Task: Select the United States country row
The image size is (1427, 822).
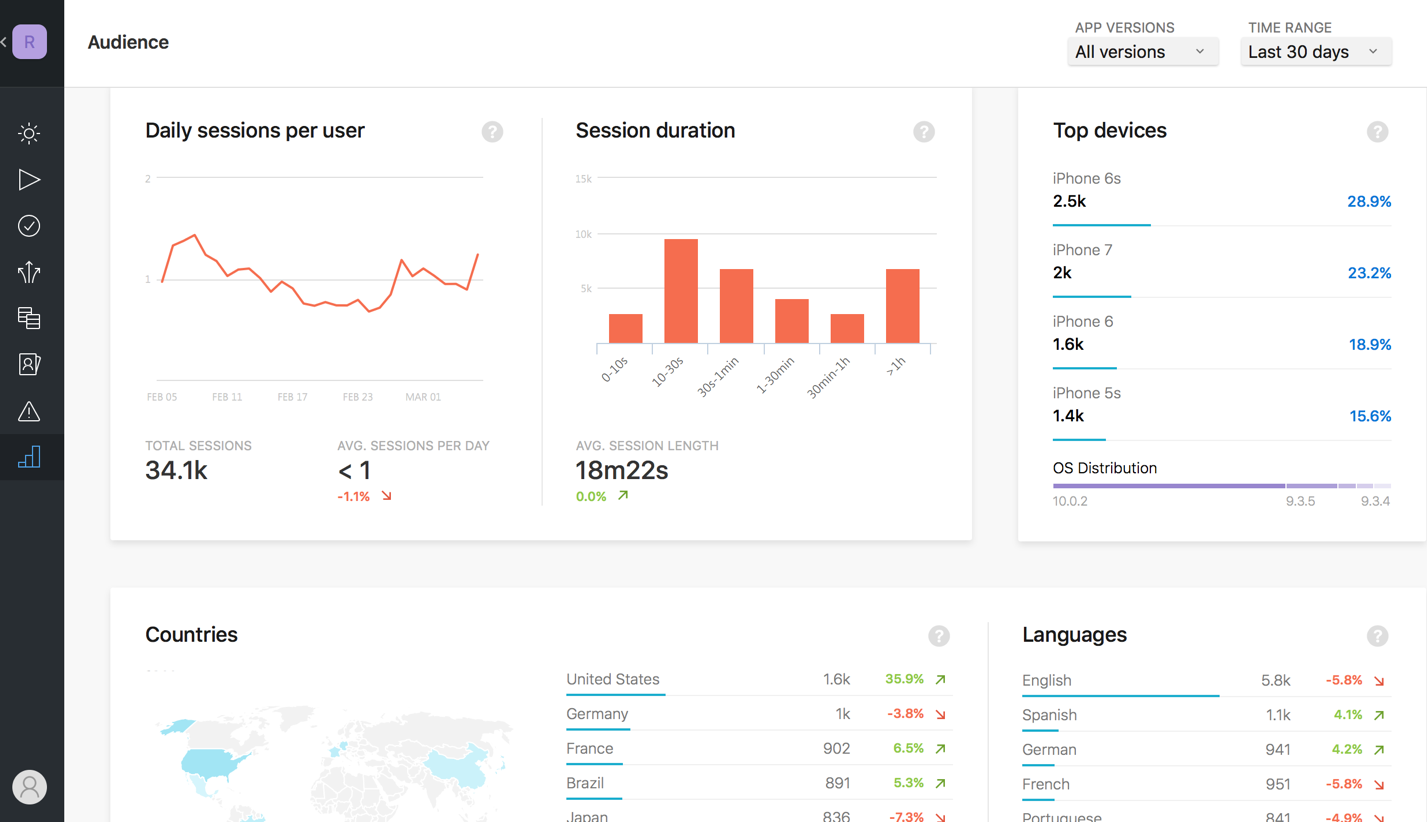Action: pos(757,680)
